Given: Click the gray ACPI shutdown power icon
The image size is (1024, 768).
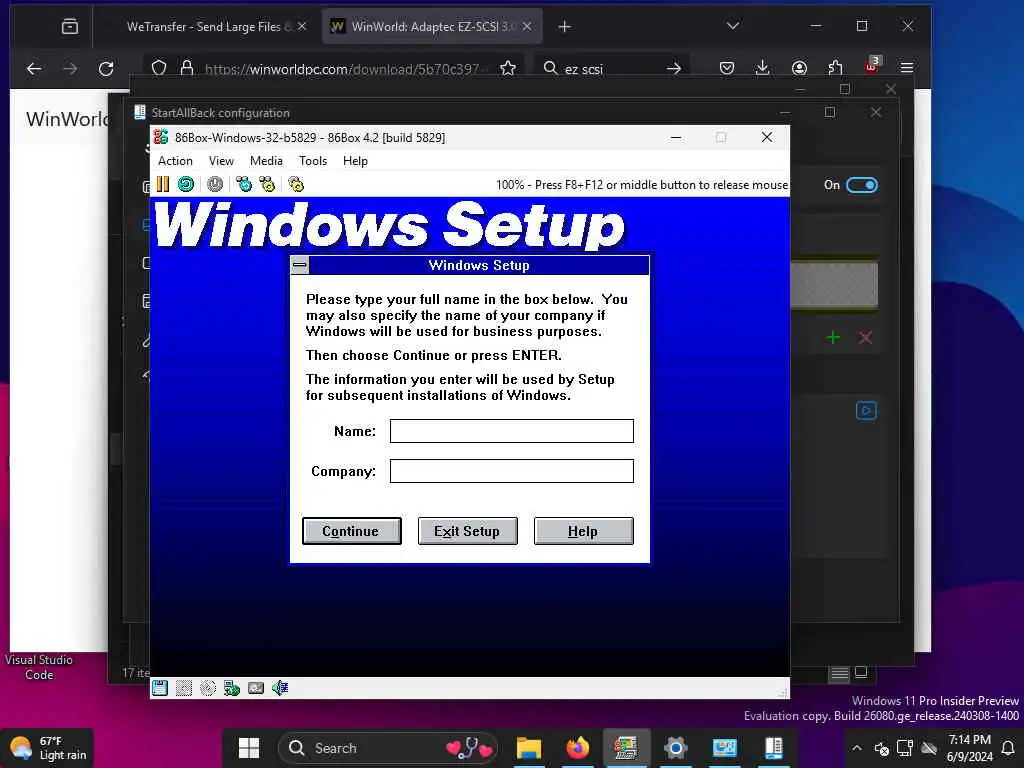Looking at the screenshot, I should click(215, 184).
